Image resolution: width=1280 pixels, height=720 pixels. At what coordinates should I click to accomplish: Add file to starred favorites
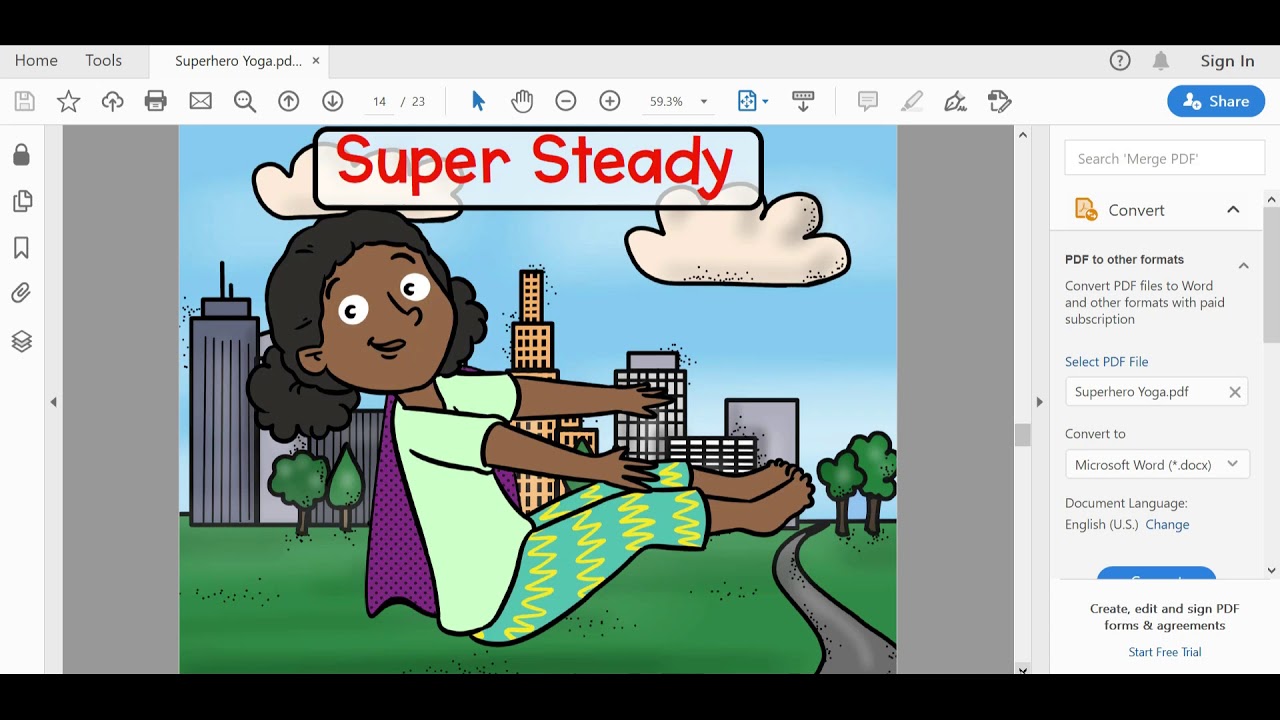(68, 101)
